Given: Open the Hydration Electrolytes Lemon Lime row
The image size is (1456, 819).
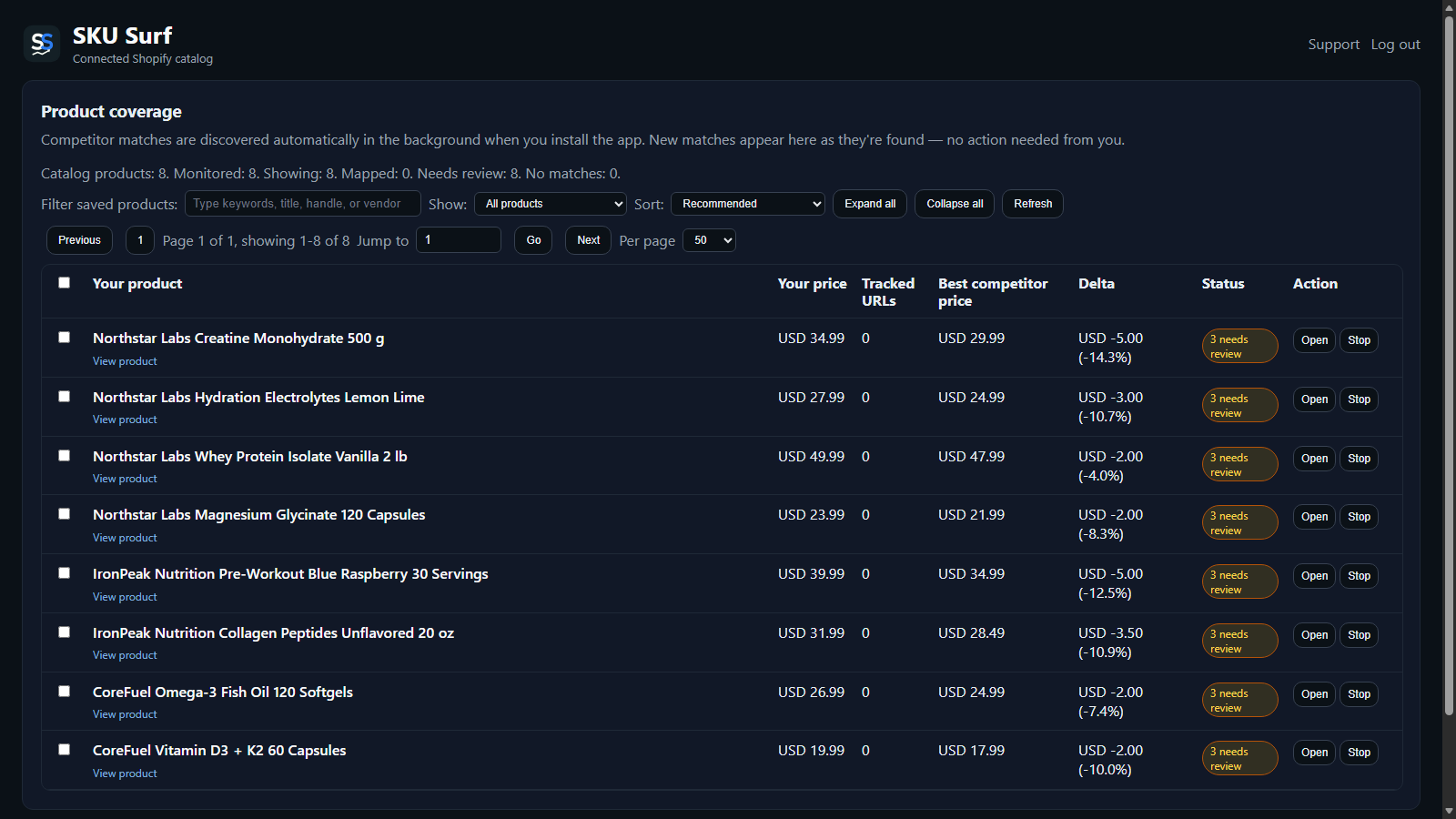Looking at the screenshot, I should pyautogui.click(x=1314, y=399).
